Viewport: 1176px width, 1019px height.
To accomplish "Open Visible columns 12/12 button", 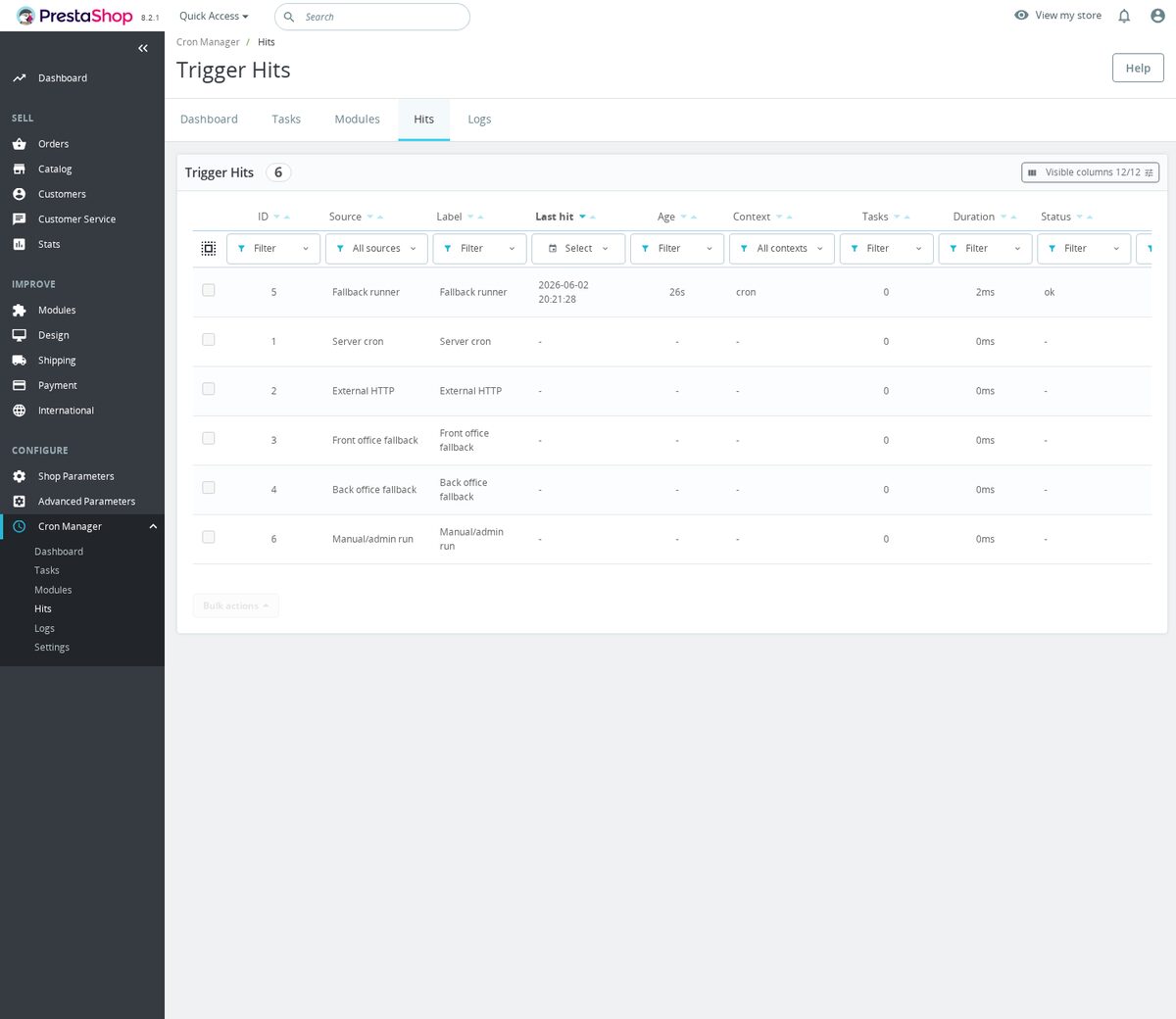I will (x=1090, y=172).
